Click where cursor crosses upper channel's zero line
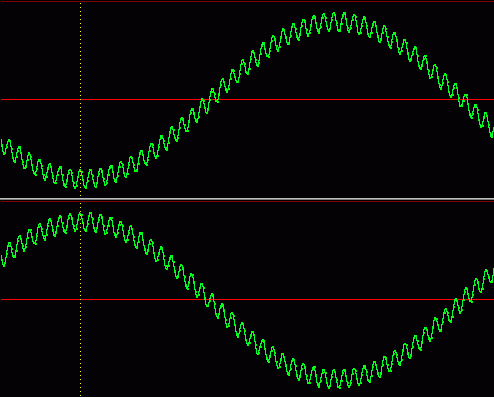Screen dimensions: 494x397 pyautogui.click(x=81, y=99)
